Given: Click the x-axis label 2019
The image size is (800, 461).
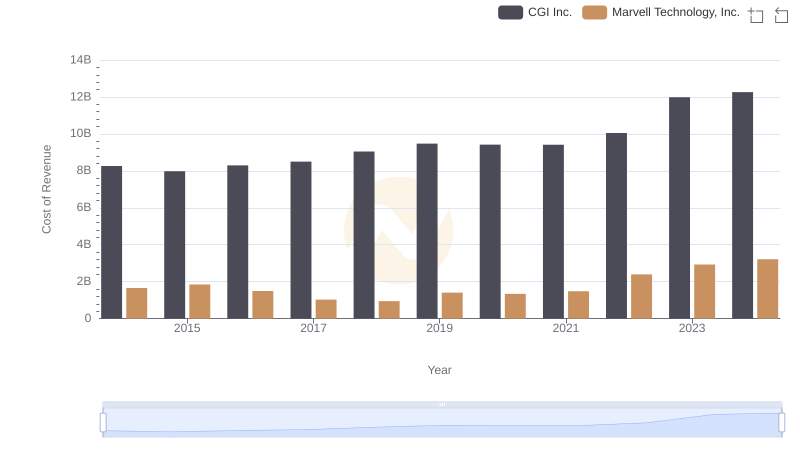Looking at the screenshot, I should [x=439, y=328].
